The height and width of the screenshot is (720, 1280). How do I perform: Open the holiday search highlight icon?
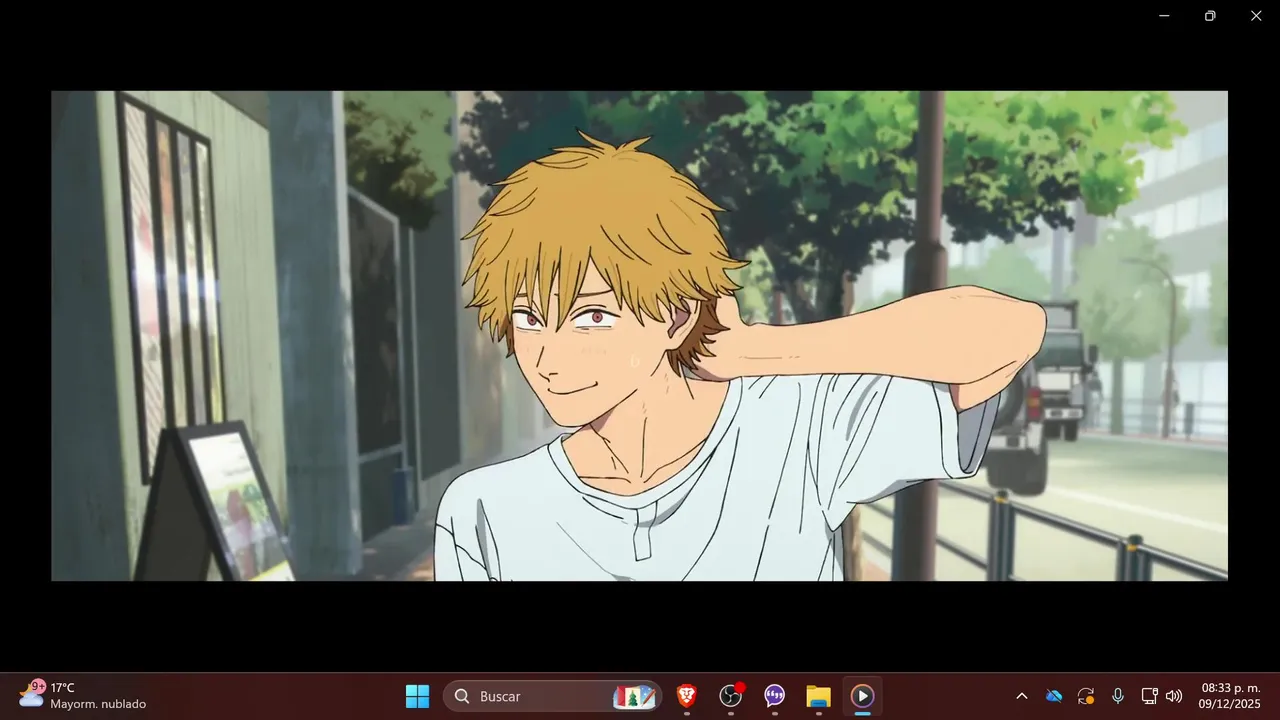click(x=634, y=696)
